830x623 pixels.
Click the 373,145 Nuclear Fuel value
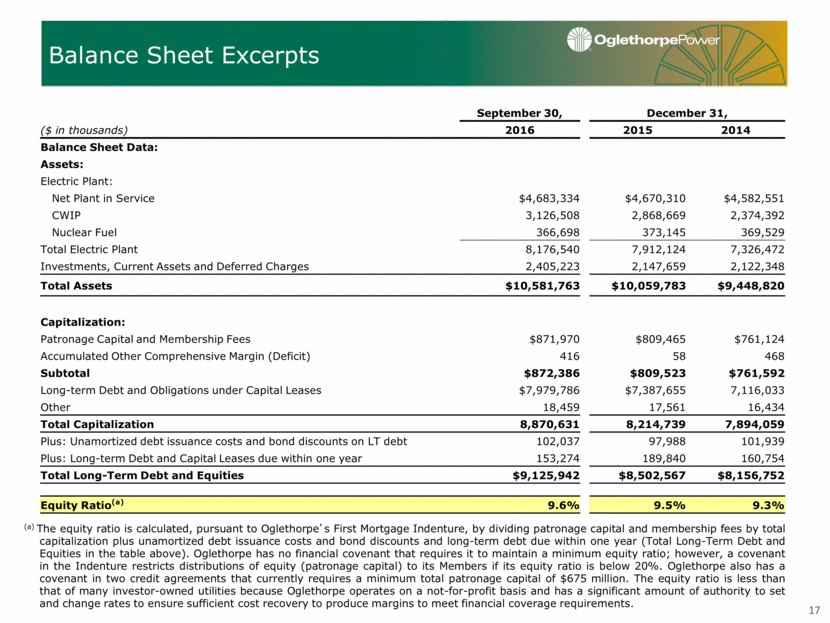(x=664, y=232)
